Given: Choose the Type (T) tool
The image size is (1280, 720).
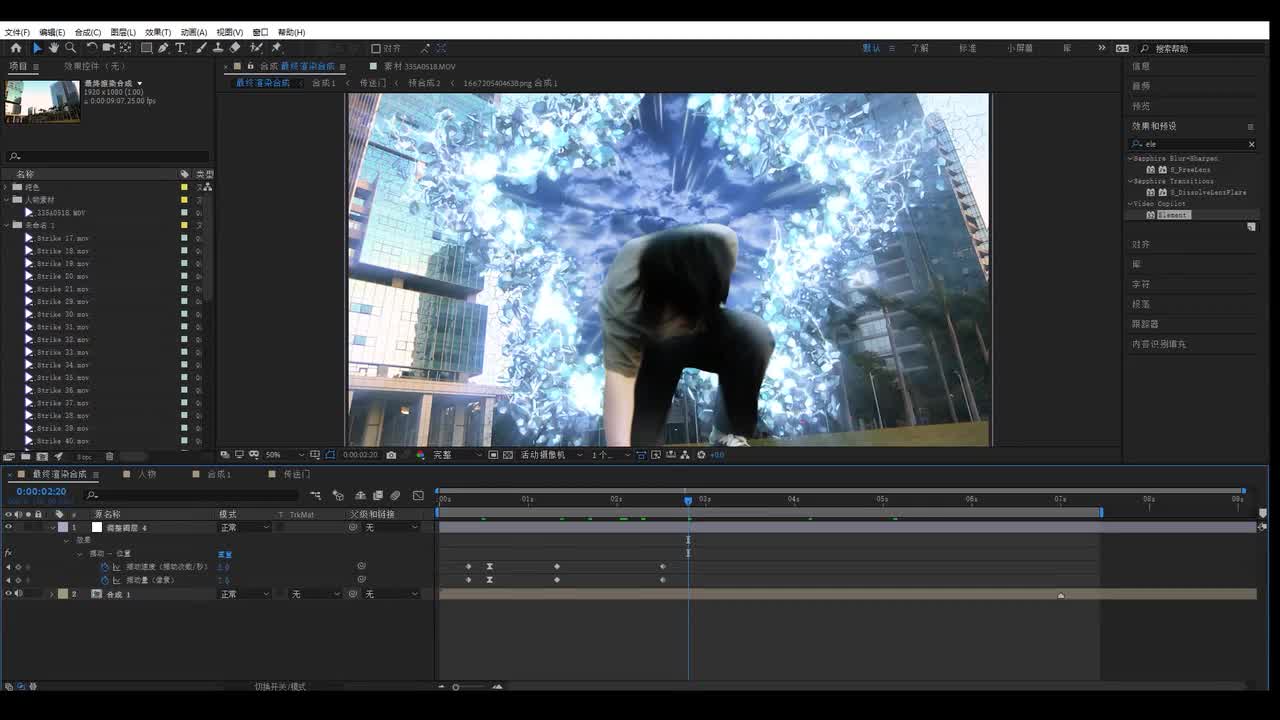Looking at the screenshot, I should [180, 48].
